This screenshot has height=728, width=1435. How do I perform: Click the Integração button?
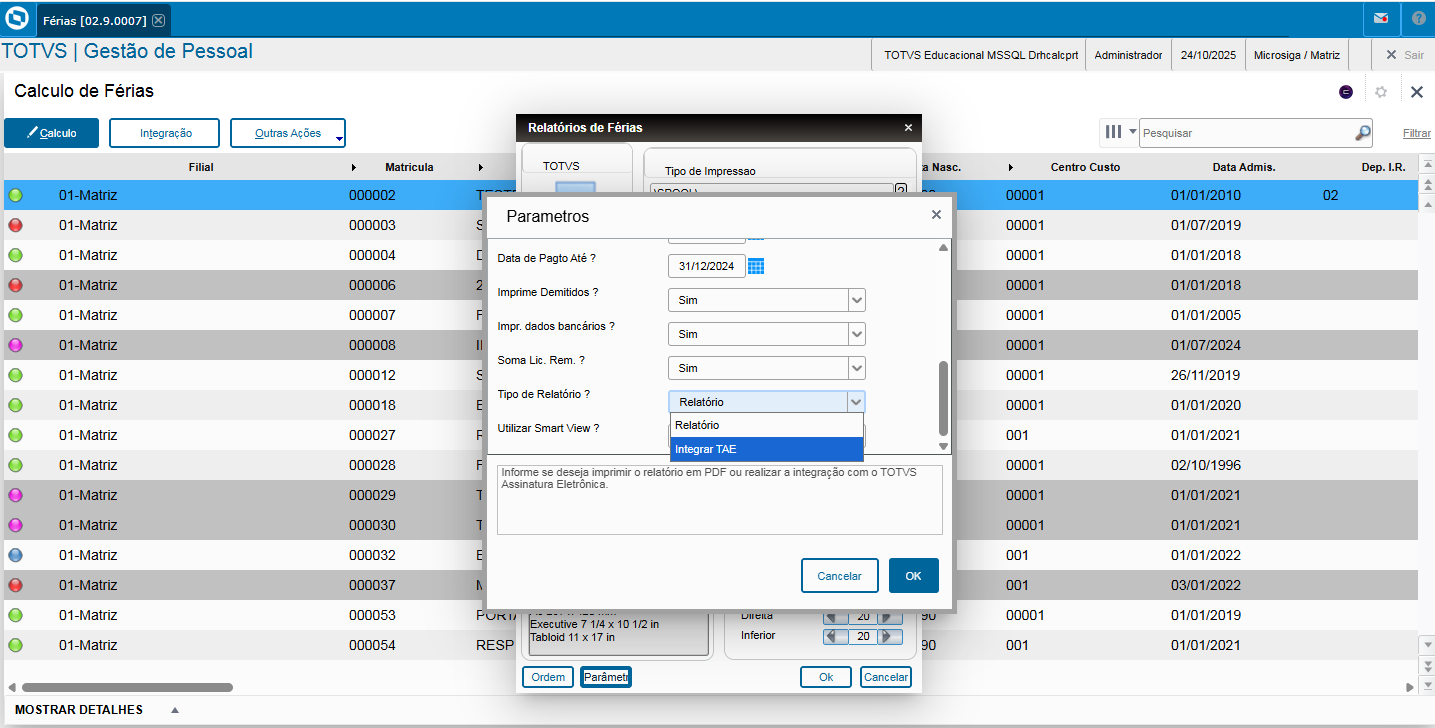tap(165, 133)
